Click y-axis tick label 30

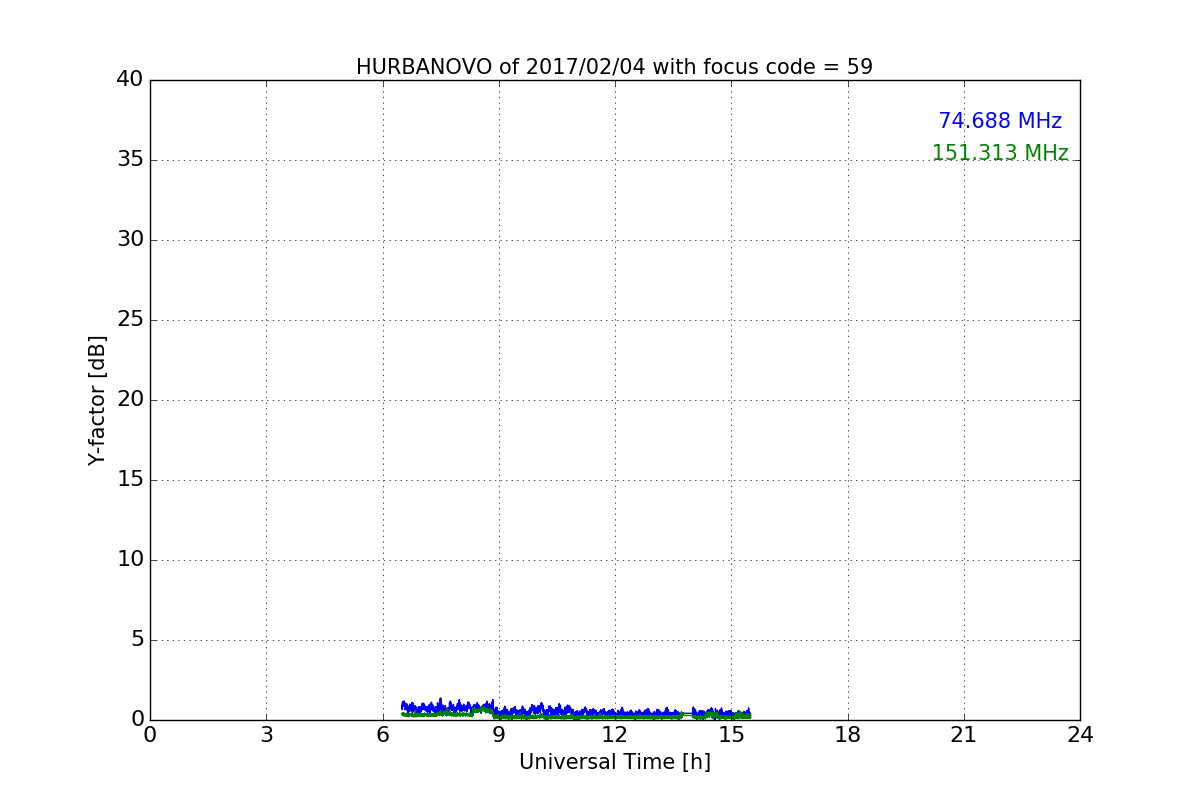click(x=130, y=240)
